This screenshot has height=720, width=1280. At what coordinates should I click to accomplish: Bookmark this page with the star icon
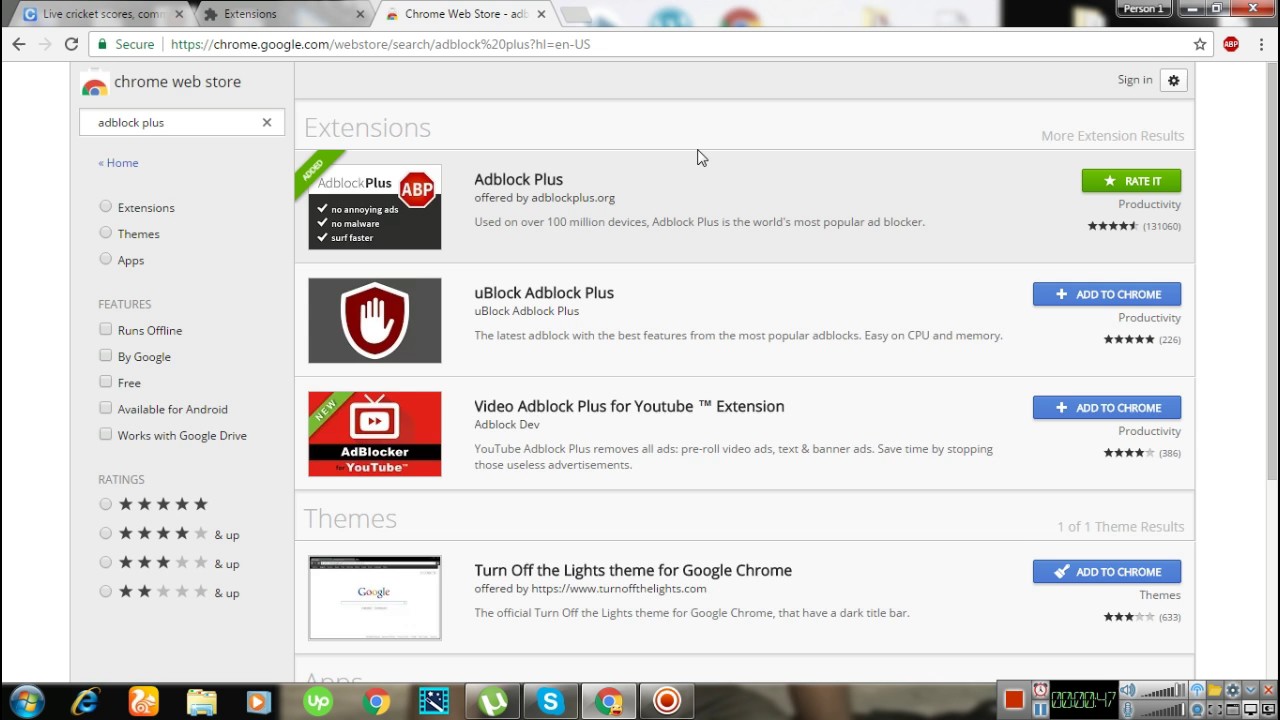[x=1200, y=44]
